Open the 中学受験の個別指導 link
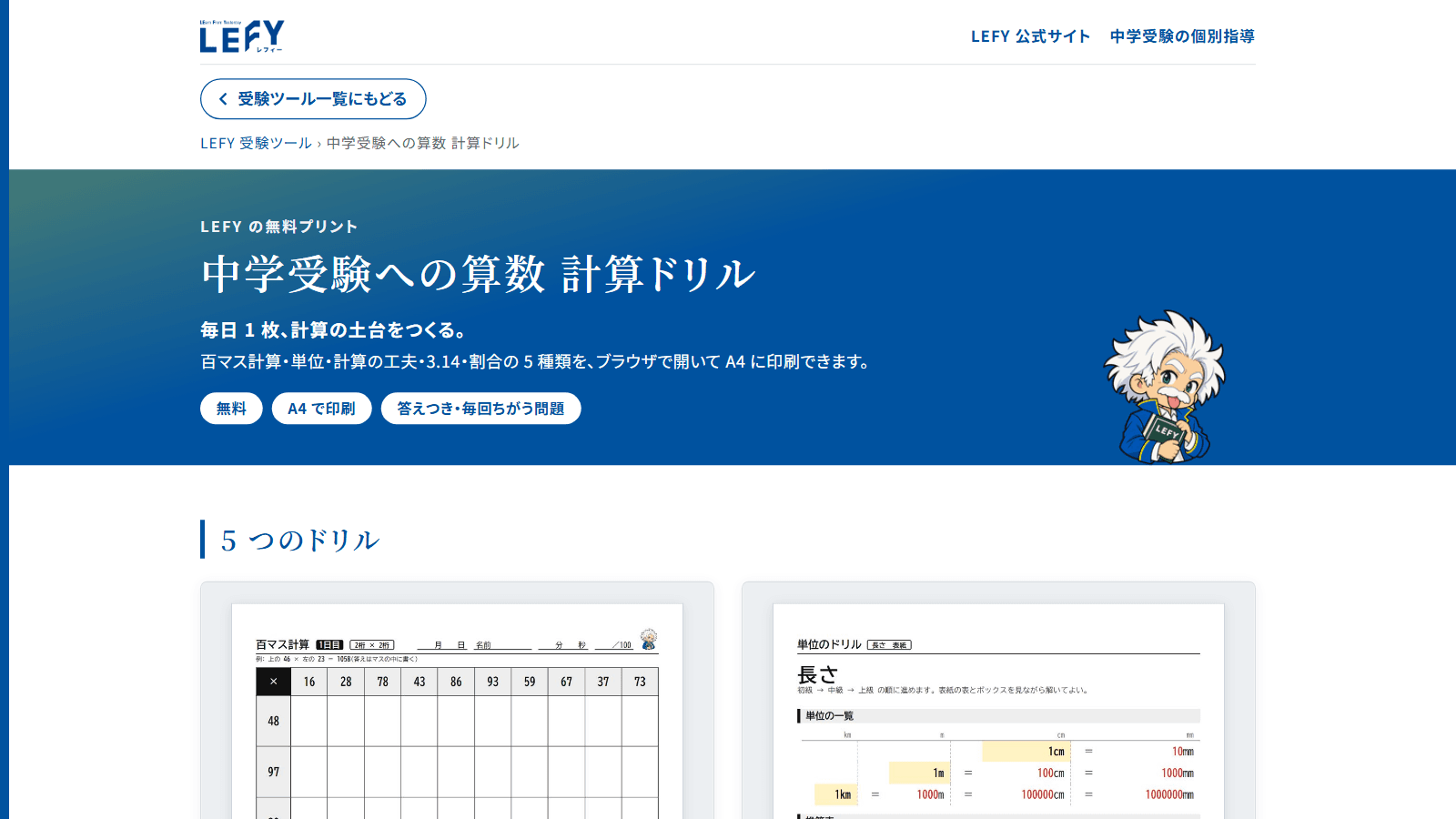 pyautogui.click(x=1182, y=36)
